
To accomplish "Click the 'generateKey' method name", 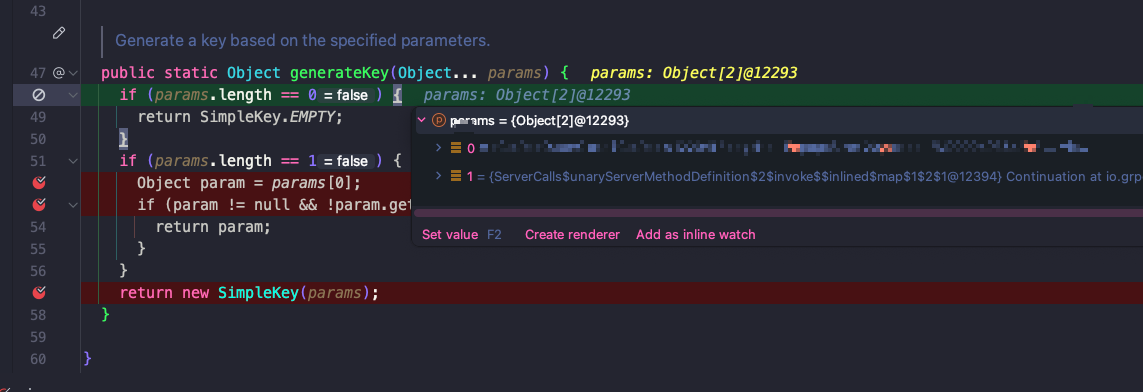I will click(340, 73).
